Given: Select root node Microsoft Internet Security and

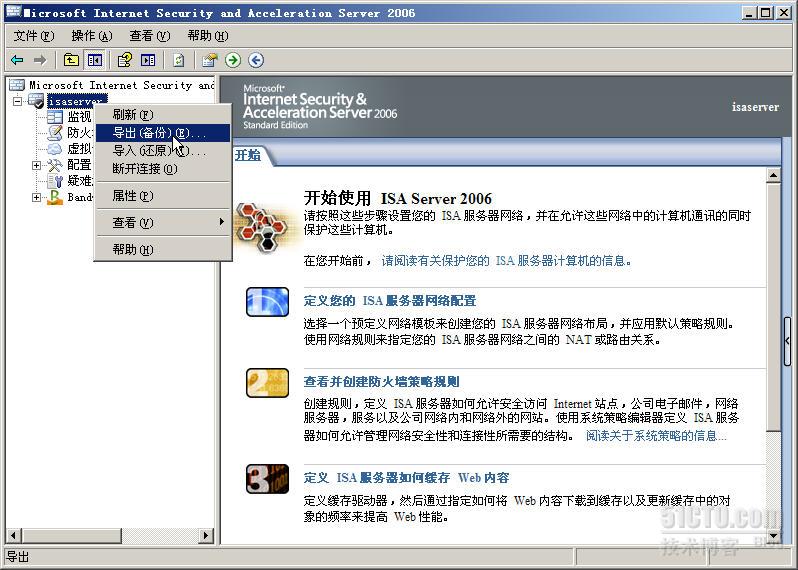Looking at the screenshot, I should 122,85.
